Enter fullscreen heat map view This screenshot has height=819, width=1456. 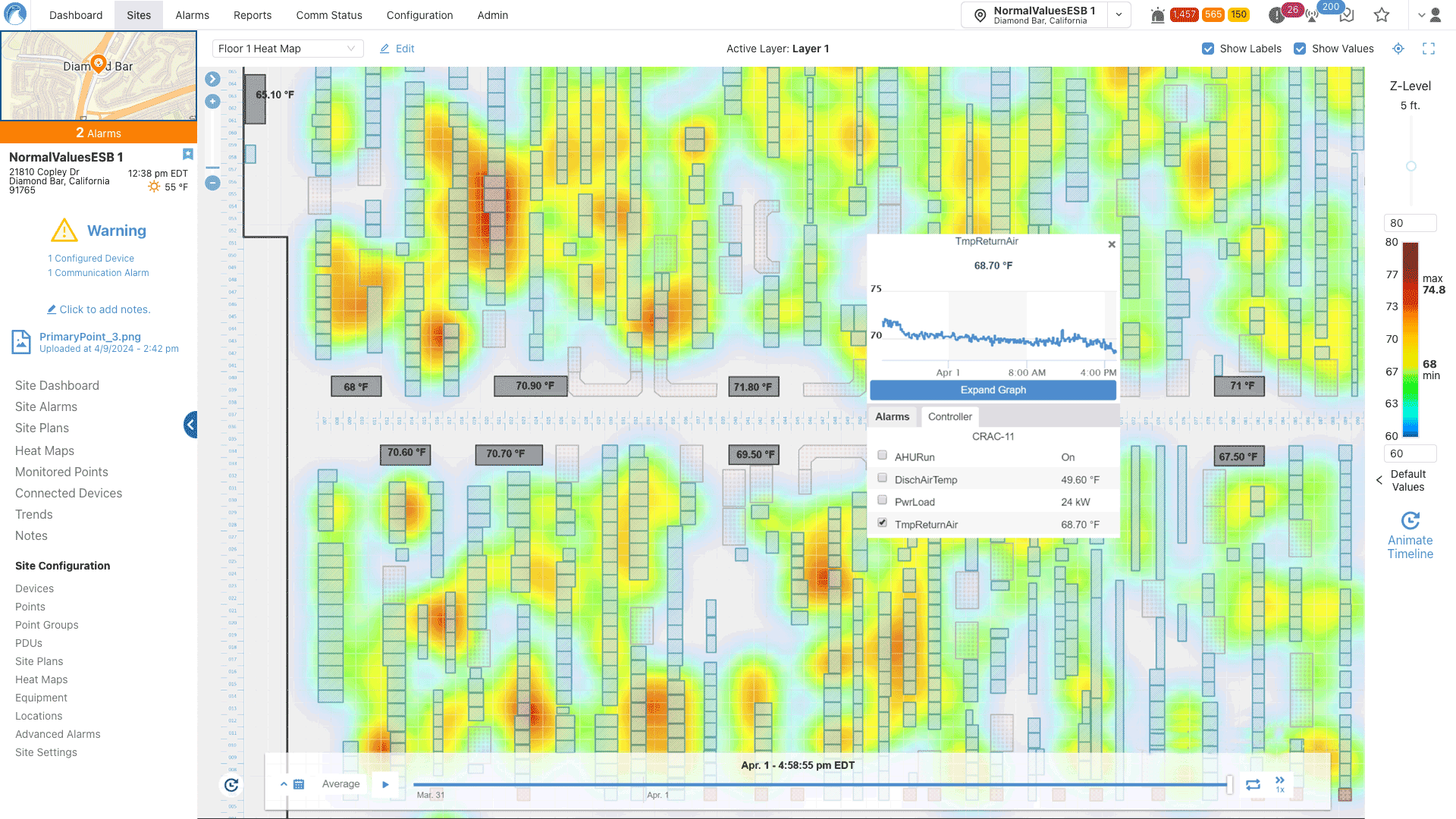[1429, 49]
